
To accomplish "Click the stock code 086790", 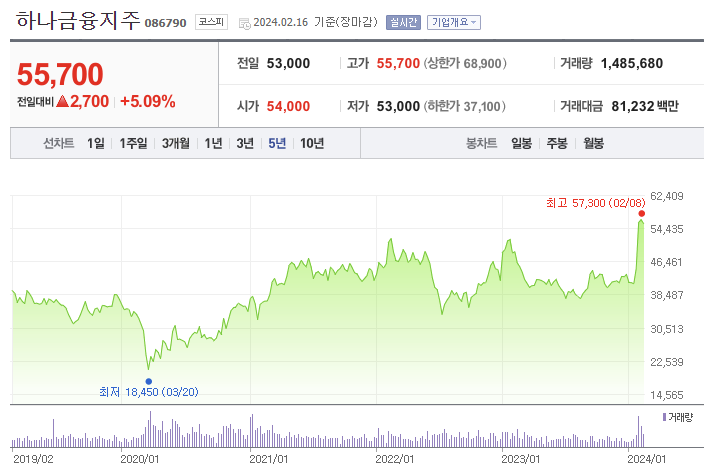I will pyautogui.click(x=165, y=23).
